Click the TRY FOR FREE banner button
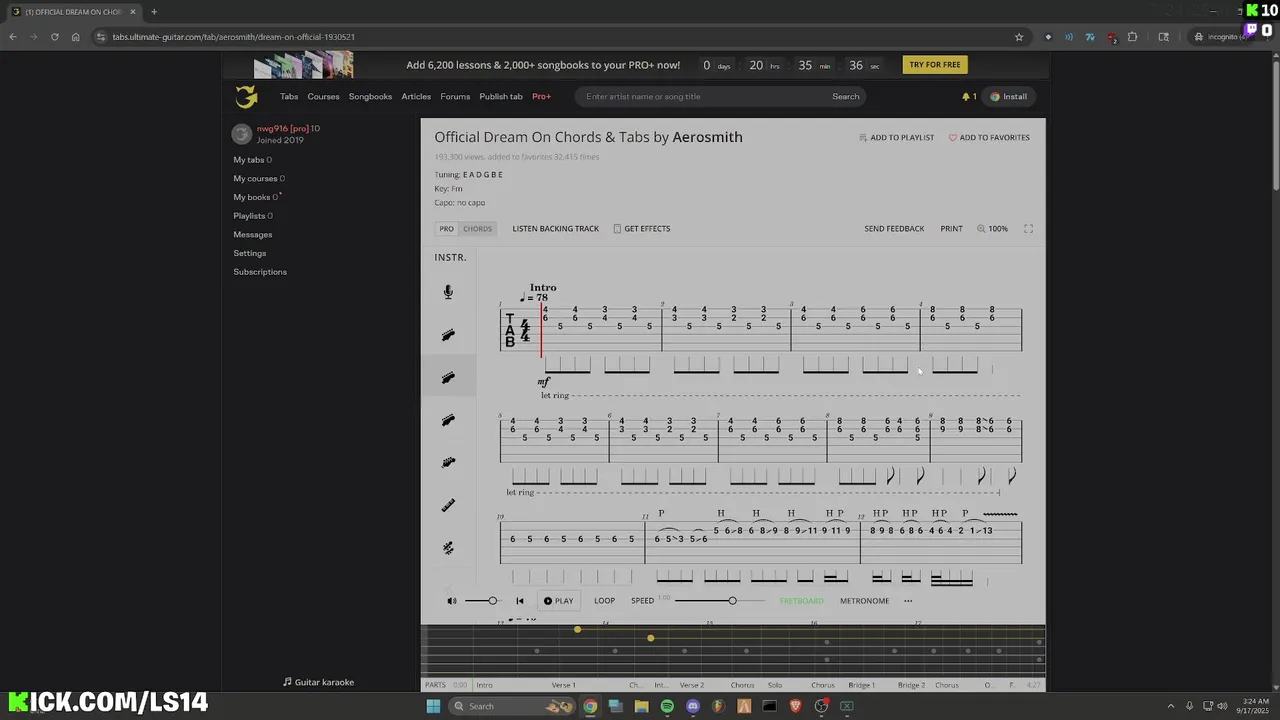Screen dimensions: 1280x720 tap(935, 65)
